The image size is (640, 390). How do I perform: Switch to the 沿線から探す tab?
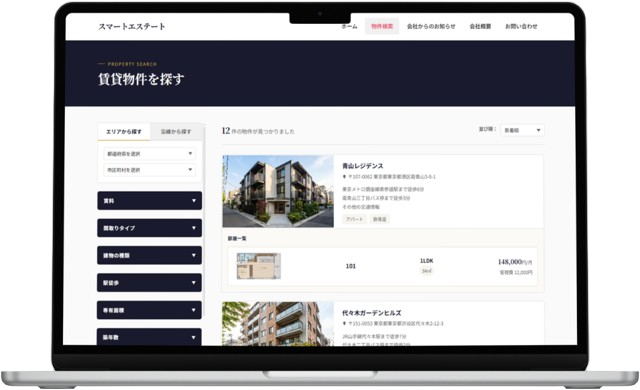coord(176,132)
